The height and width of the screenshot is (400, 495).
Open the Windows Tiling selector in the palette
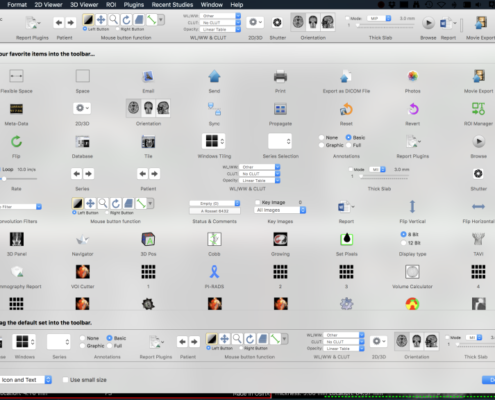[214, 141]
